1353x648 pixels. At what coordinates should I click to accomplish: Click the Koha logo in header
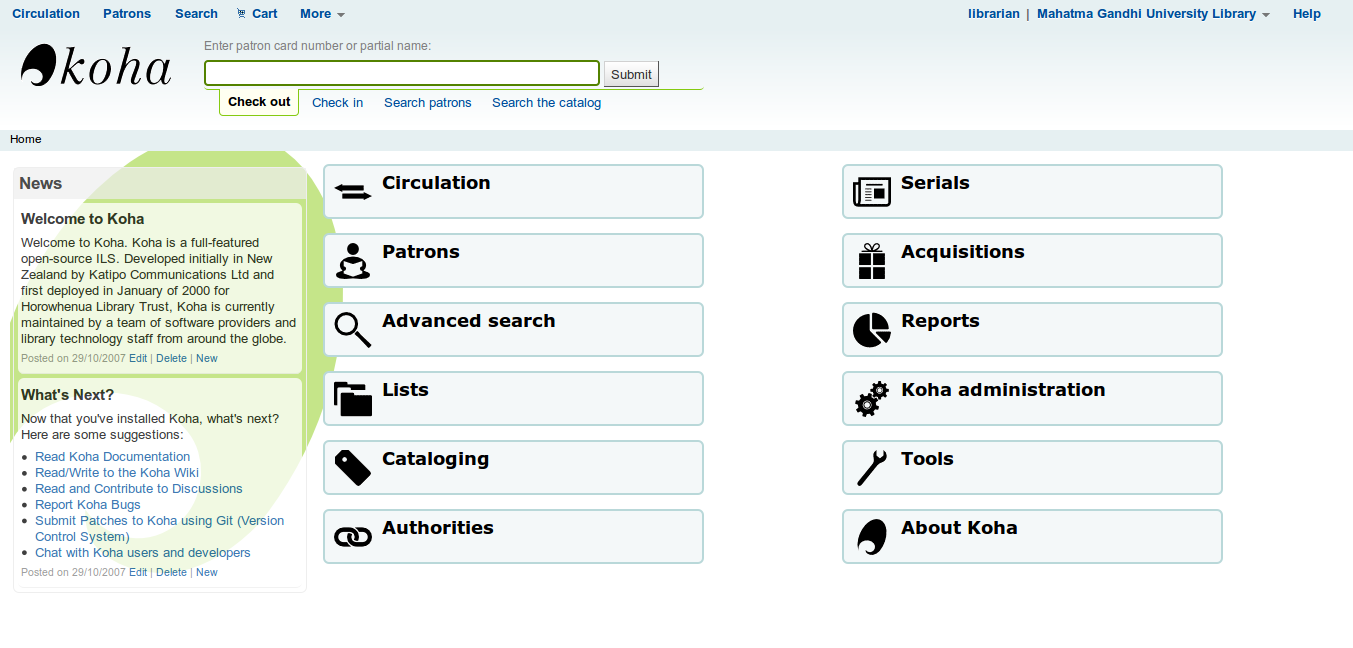96,66
